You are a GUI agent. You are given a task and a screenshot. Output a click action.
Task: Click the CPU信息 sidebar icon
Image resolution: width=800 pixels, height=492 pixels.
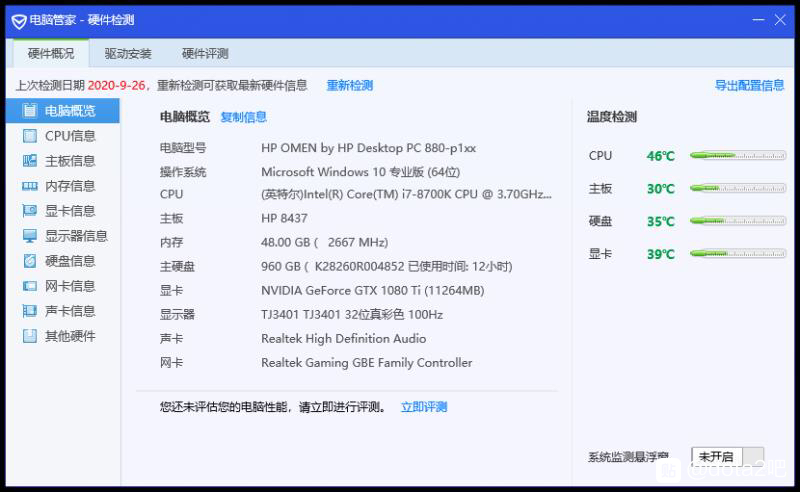(x=30, y=136)
